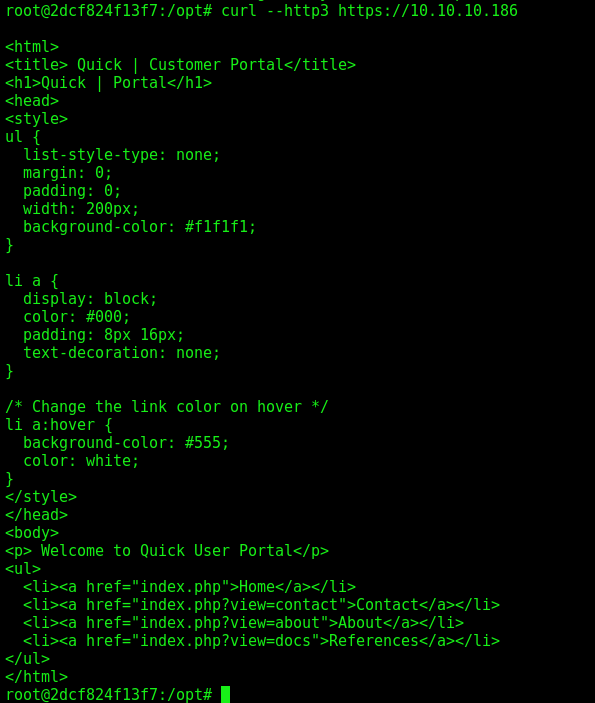Image resolution: width=595 pixels, height=703 pixels.
Task: Click the list-style-type none line
Action: [122, 155]
